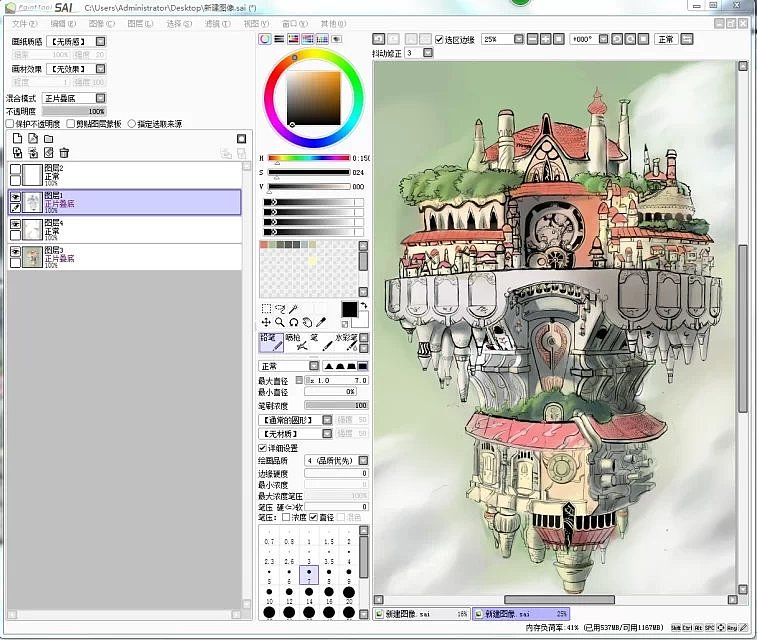
Task: Delete the selected layer with trash icon
Action: tap(64, 153)
